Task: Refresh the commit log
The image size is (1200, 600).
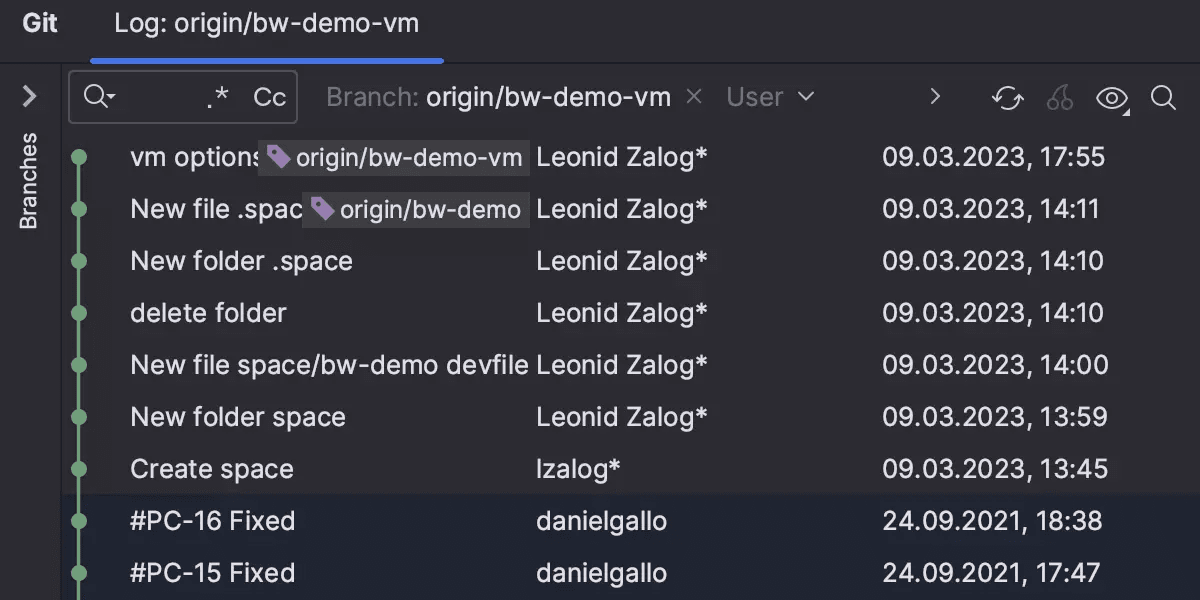Action: tap(1007, 98)
